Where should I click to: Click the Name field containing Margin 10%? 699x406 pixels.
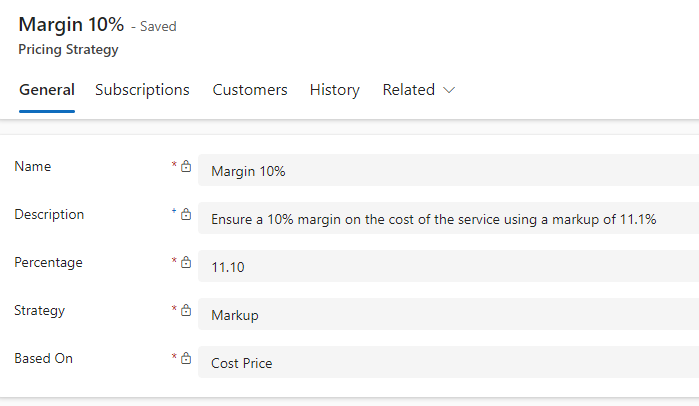point(448,171)
